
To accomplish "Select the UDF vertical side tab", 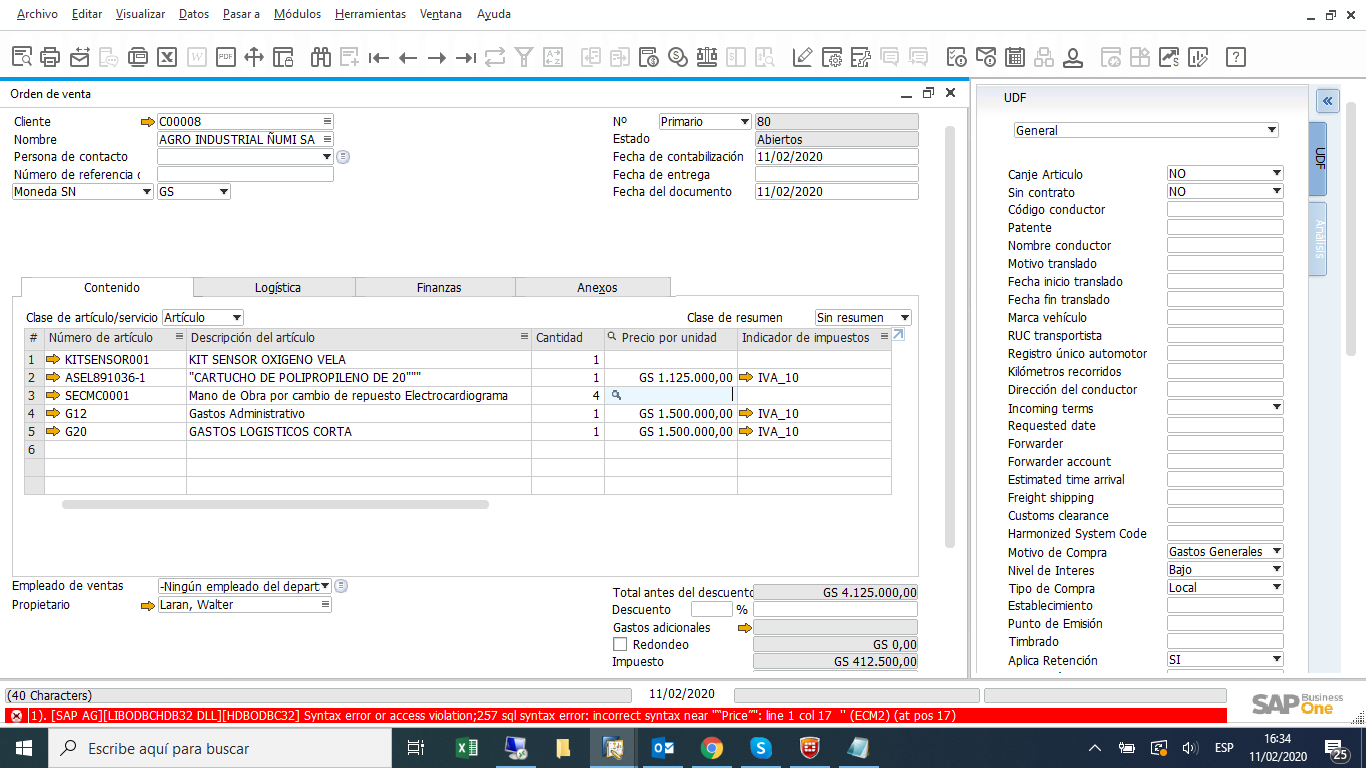I will (x=1319, y=158).
